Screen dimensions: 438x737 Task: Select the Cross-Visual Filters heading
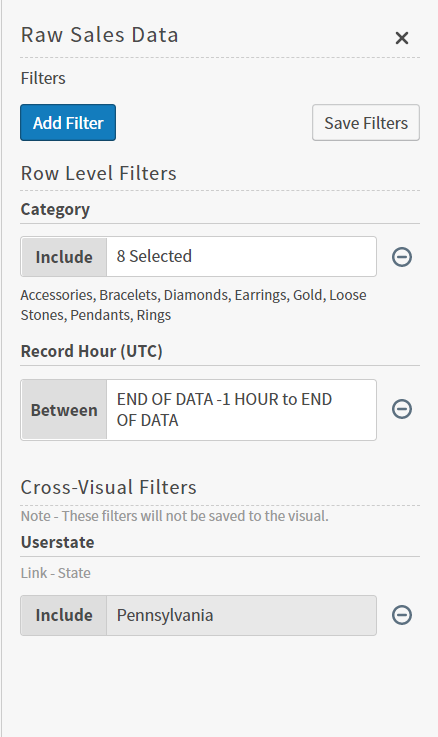click(x=109, y=487)
